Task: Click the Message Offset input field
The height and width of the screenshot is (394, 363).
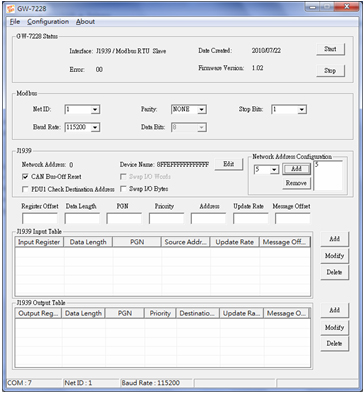Action: 293,219
